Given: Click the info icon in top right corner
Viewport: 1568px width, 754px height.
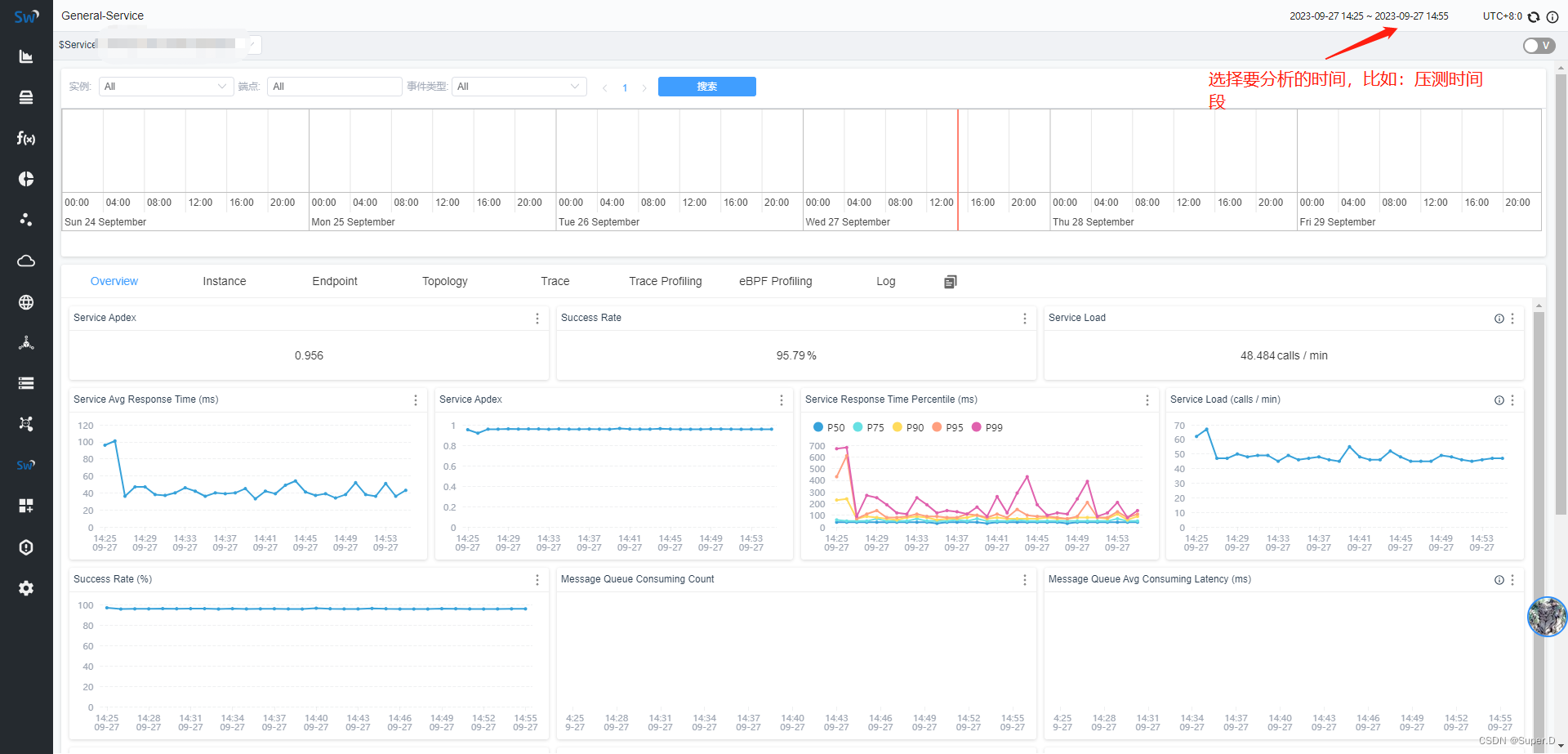Looking at the screenshot, I should tap(1552, 16).
